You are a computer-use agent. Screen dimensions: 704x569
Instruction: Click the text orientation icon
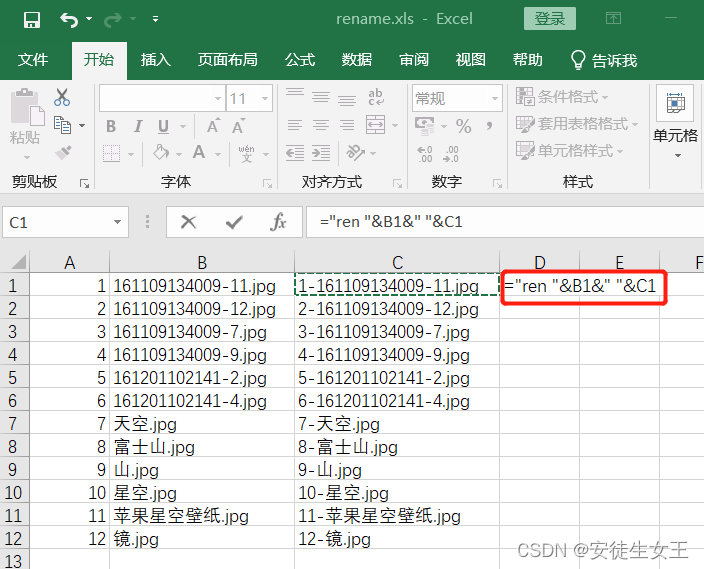coord(356,153)
